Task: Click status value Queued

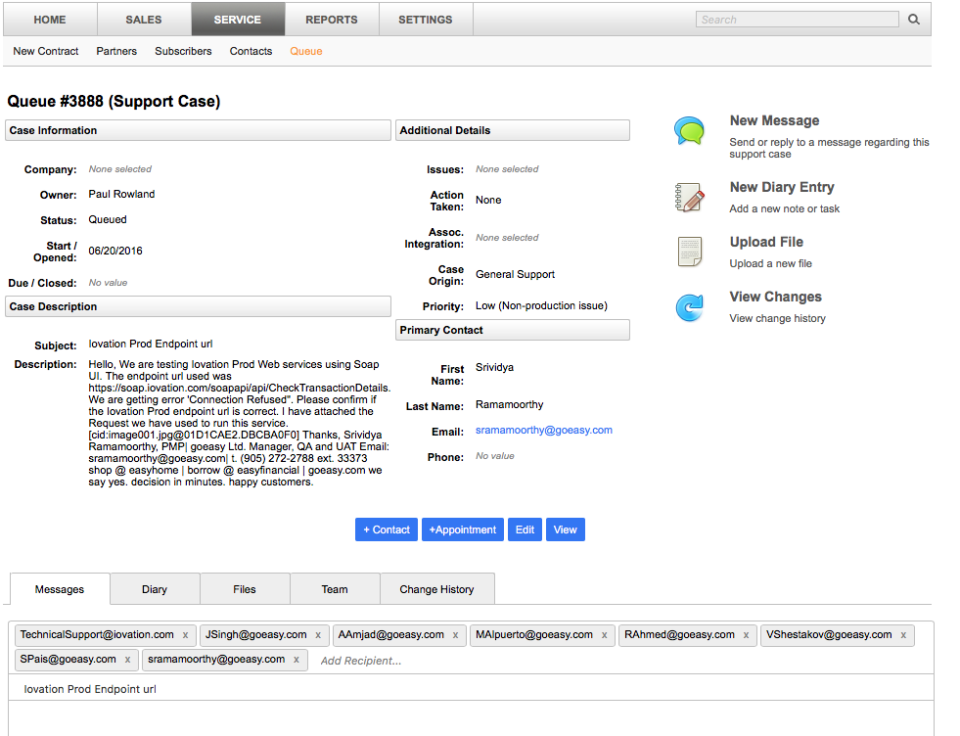Action: pyautogui.click(x=108, y=219)
